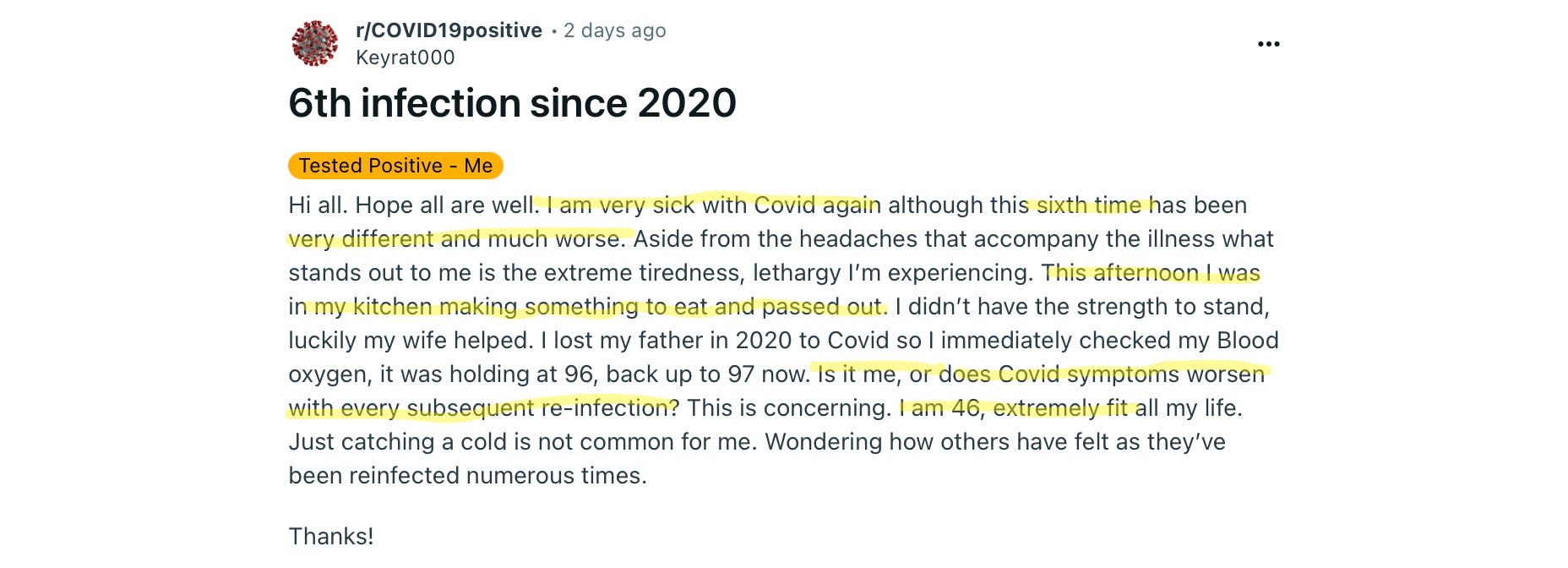This screenshot has width=1568, height=568.
Task: Click the 'Hi all. Hope all are well.' sentence
Action: (x=412, y=205)
